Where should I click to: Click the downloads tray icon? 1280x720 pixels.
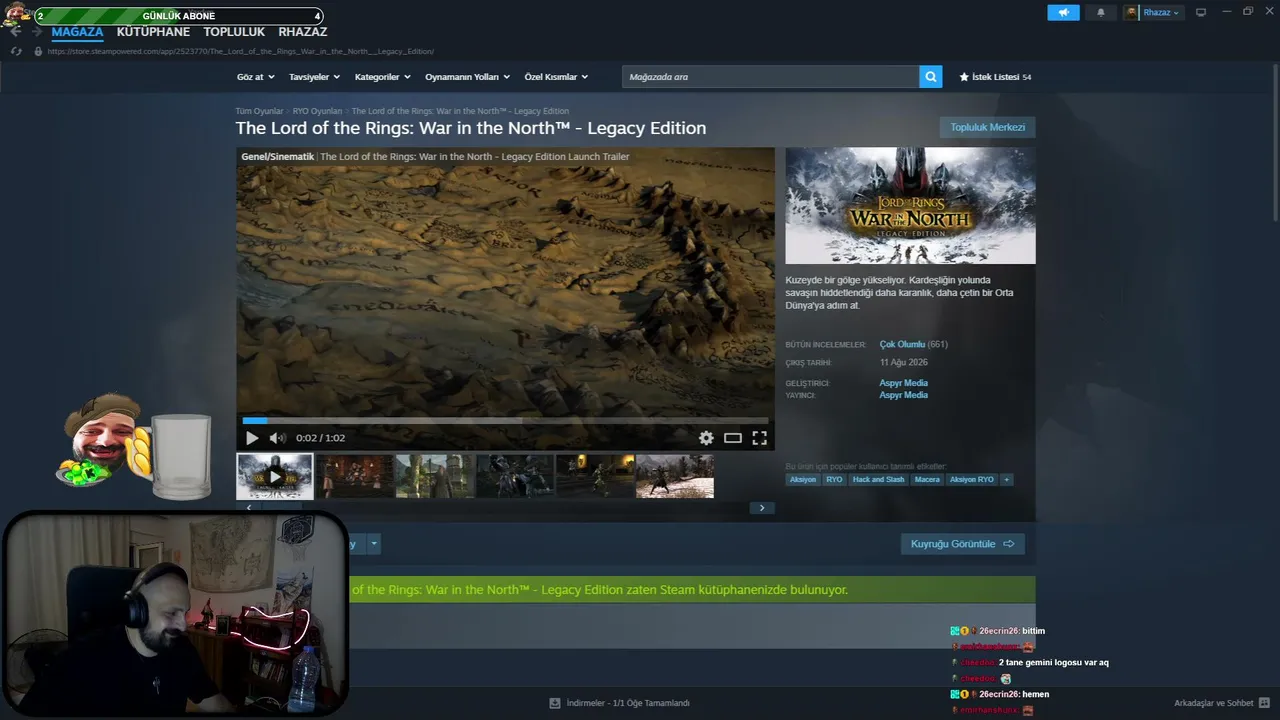(555, 703)
